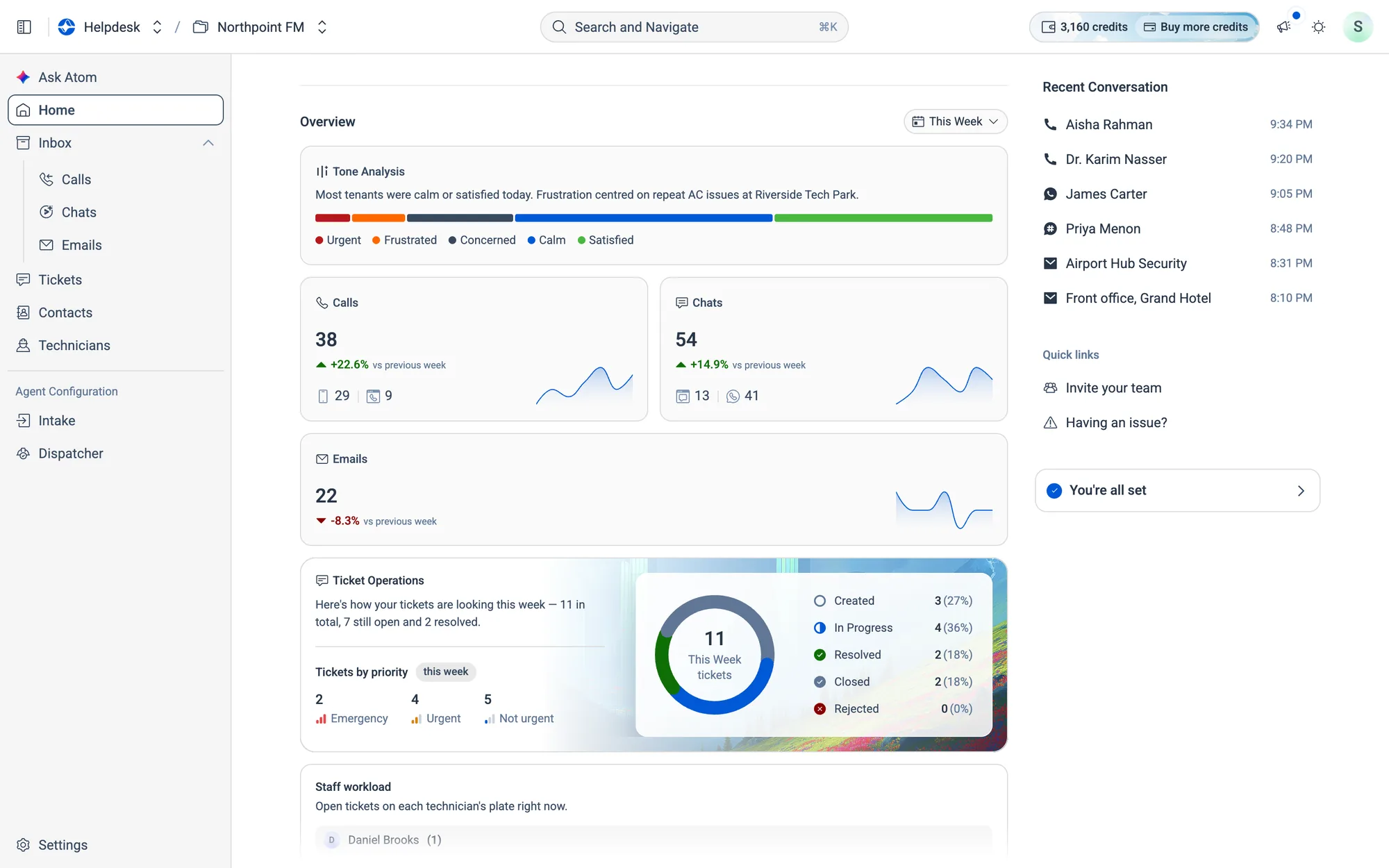This screenshot has width=1389, height=868.
Task: Open Dr. Karim Nasser conversation
Action: (x=1178, y=159)
